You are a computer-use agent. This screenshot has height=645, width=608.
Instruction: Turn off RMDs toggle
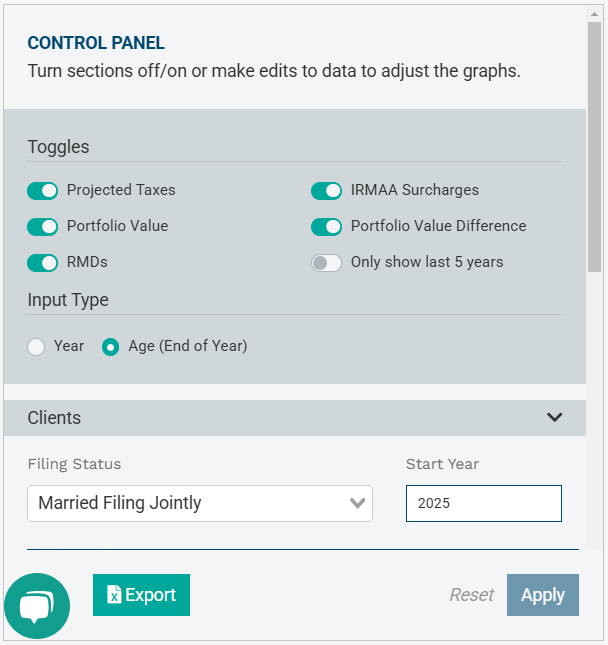42,262
